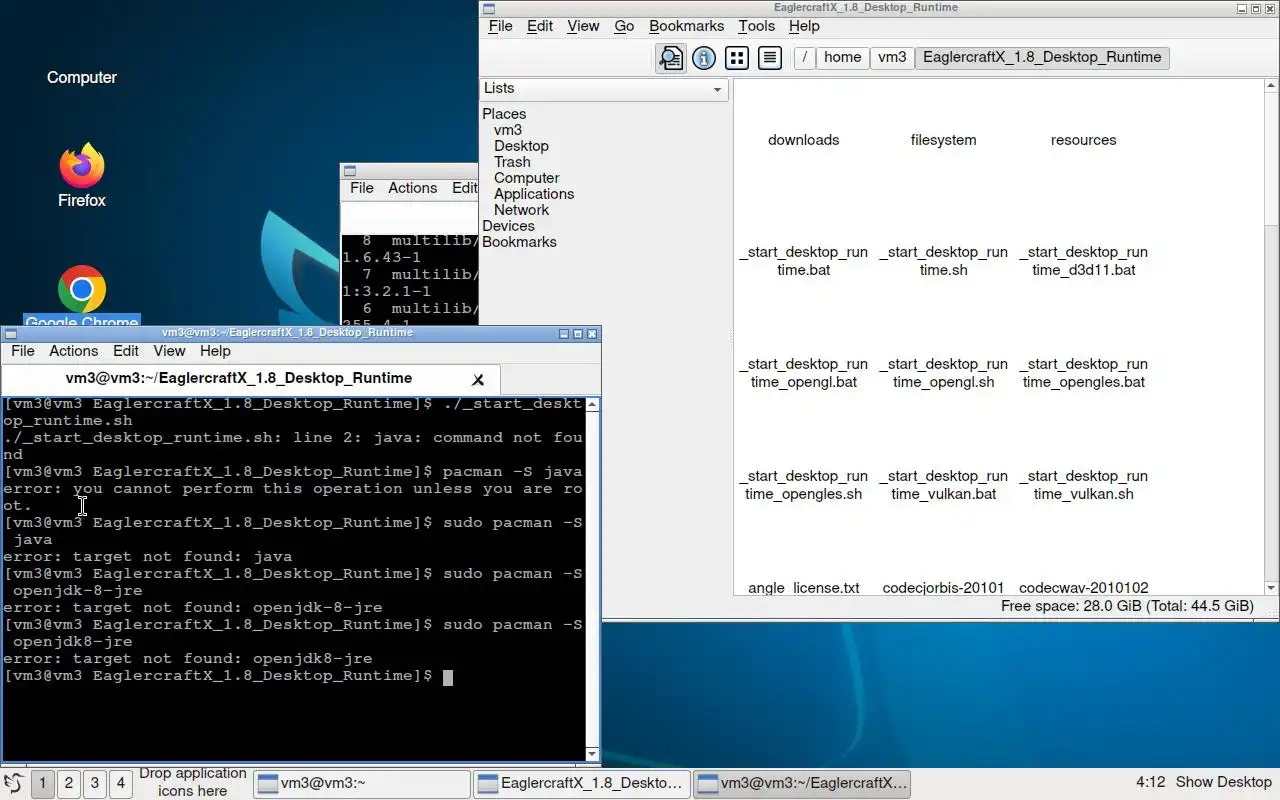Viewport: 1280px width, 800px height.
Task: Switch to workspace 2 in pager
Action: click(69, 783)
